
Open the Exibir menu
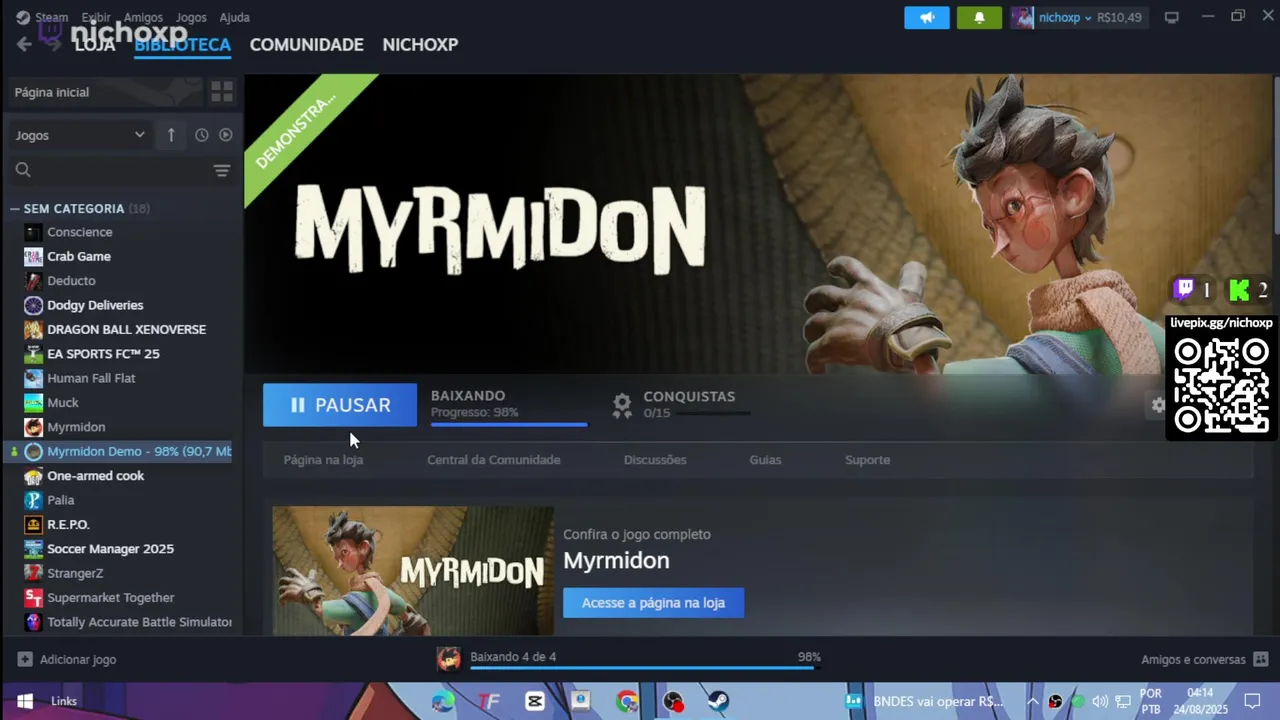96,17
